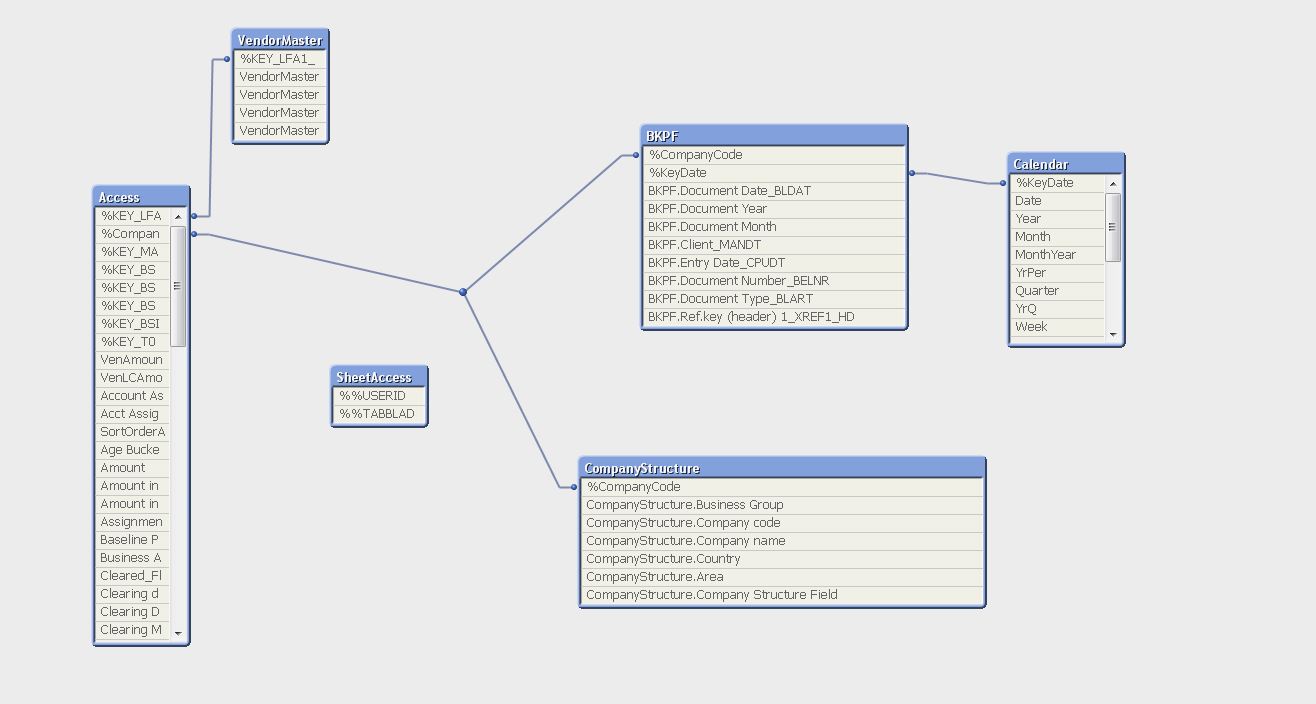Select Cleared_Fl field in Access table
Image resolution: width=1316 pixels, height=704 pixels.
(134, 576)
